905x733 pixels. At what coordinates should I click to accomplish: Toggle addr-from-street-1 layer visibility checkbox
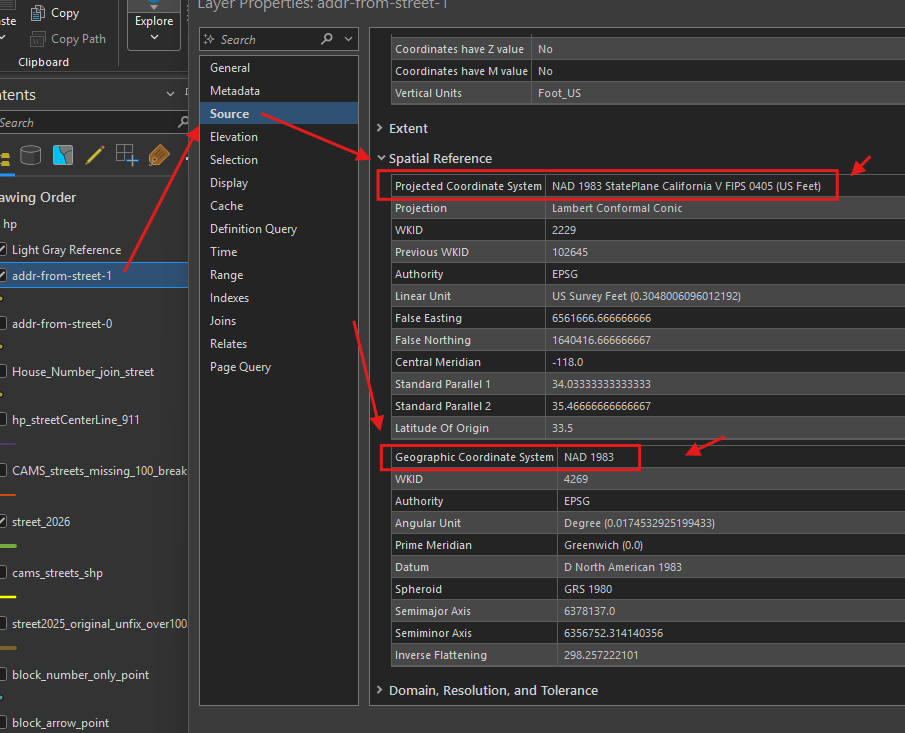click(2, 275)
